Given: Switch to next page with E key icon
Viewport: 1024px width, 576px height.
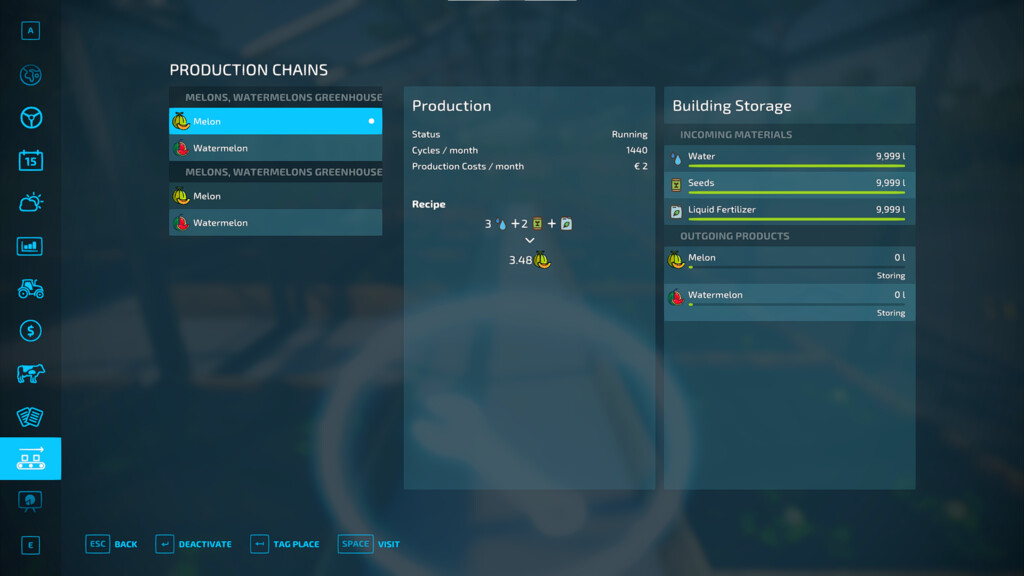Looking at the screenshot, I should point(30,545).
